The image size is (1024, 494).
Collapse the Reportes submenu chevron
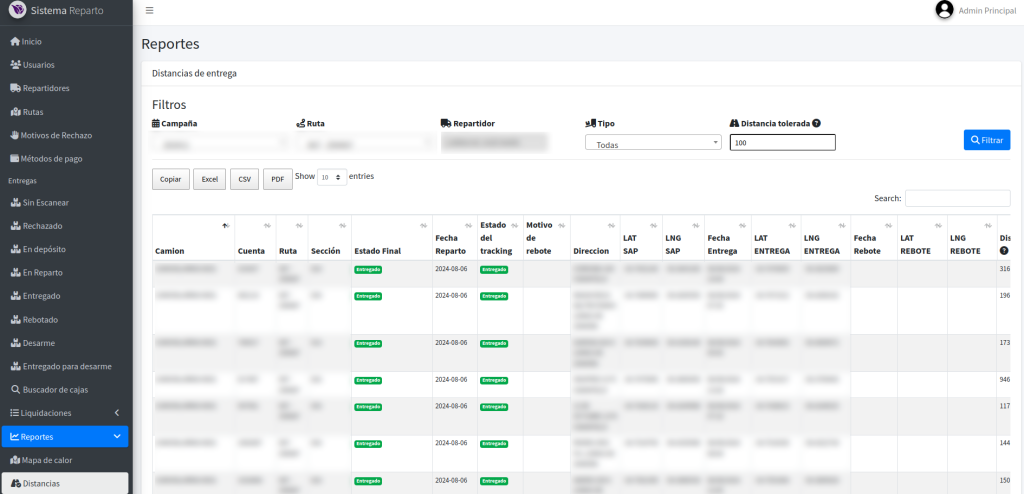point(117,436)
